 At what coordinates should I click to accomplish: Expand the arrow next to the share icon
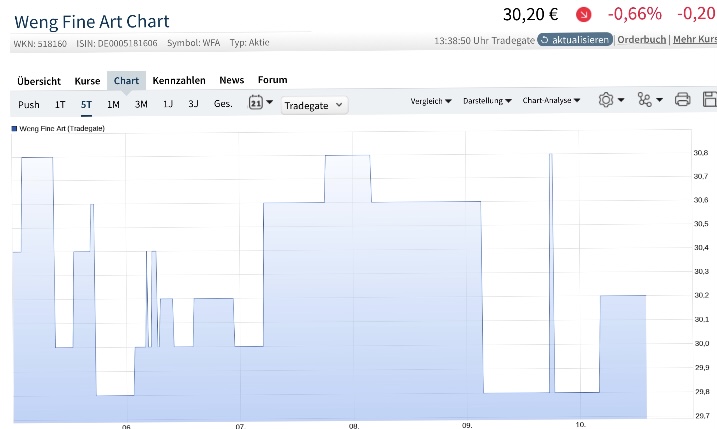pyautogui.click(x=659, y=100)
